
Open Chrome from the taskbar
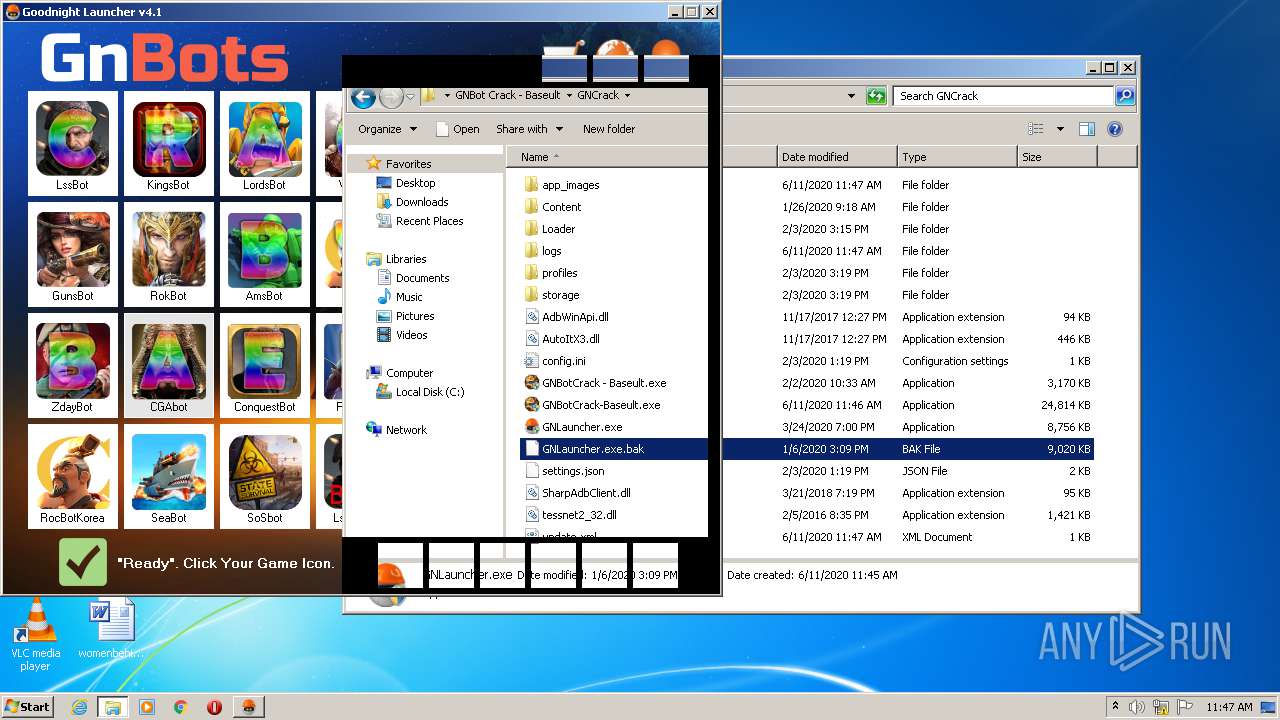click(x=180, y=707)
